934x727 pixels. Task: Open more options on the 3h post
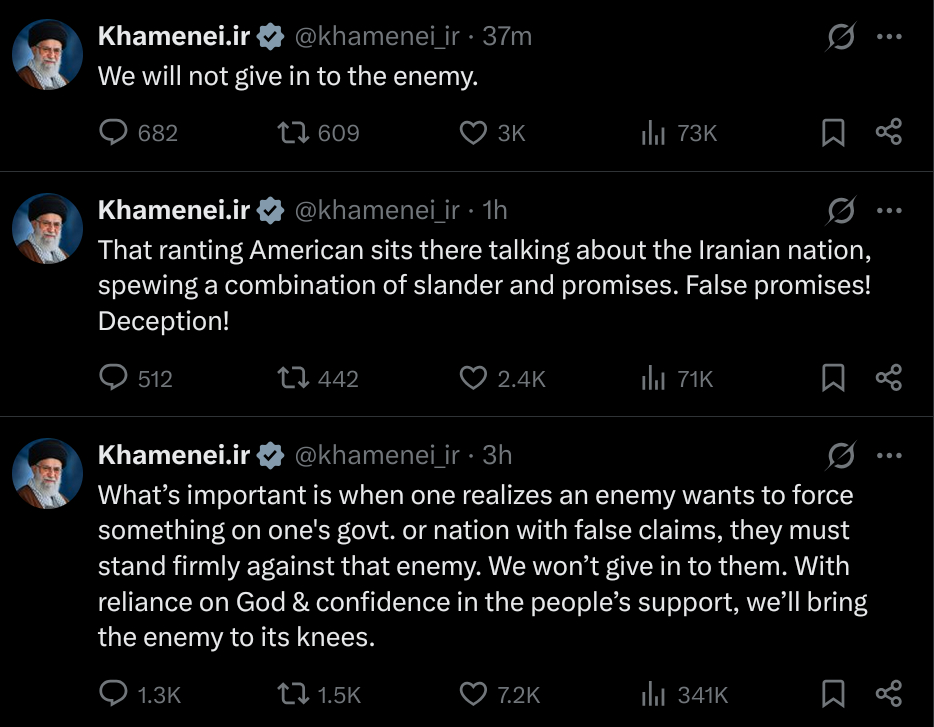(889, 456)
